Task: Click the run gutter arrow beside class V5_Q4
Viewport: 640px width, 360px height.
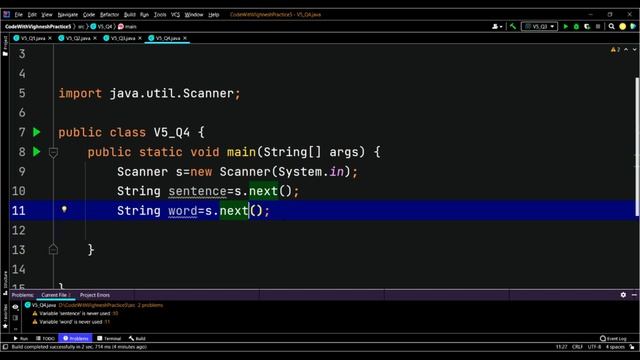Action: point(37,132)
